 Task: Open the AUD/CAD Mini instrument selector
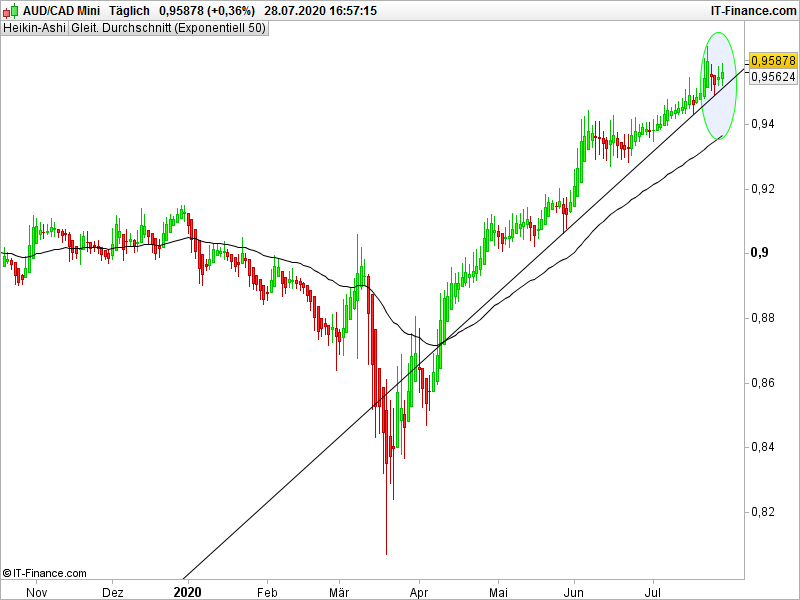pos(60,11)
